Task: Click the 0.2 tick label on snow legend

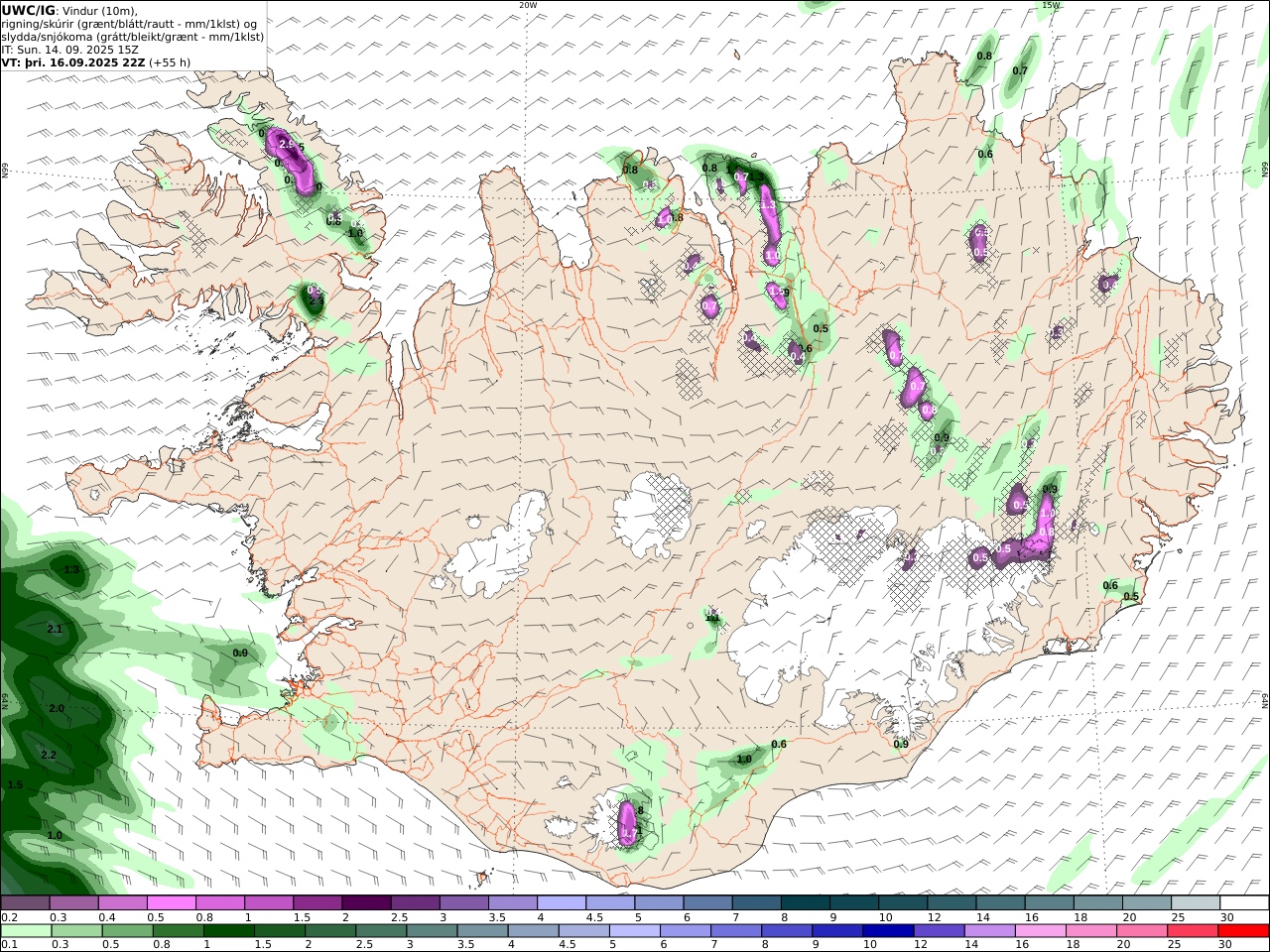Action: 8,917
